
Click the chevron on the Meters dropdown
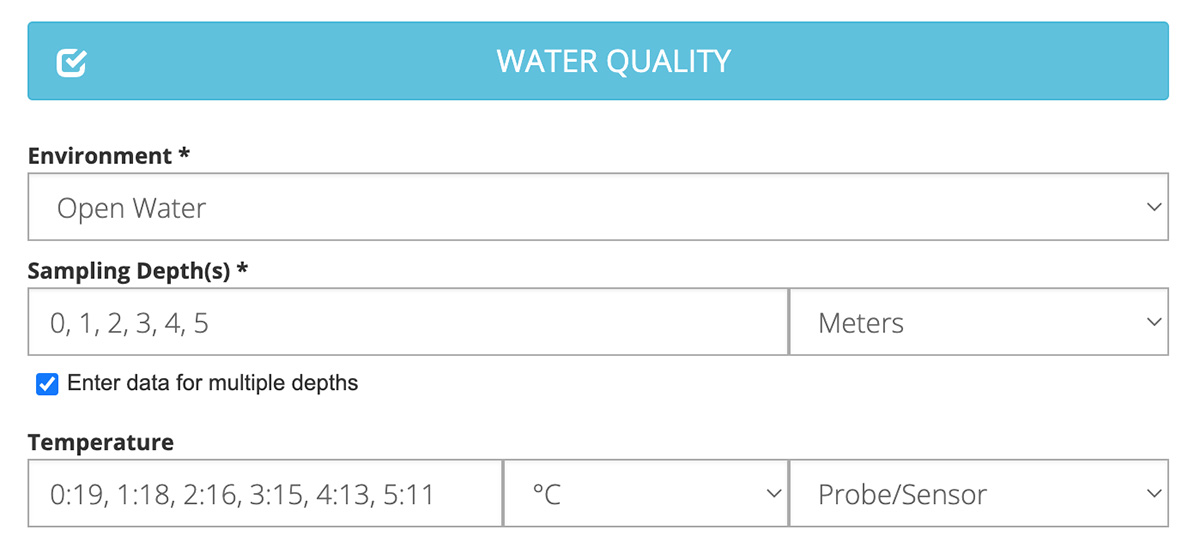pos(1154,323)
